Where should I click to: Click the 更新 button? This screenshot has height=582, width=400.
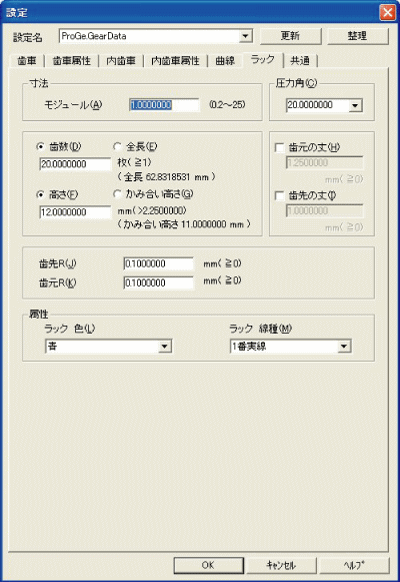pos(290,36)
